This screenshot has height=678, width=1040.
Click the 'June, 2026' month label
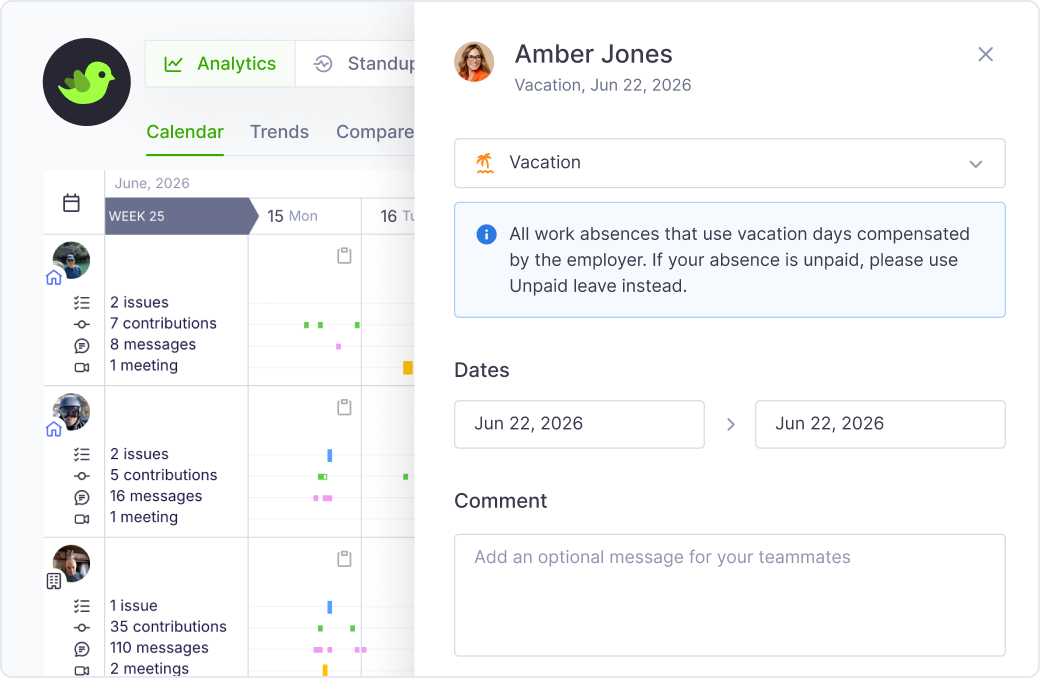pos(152,183)
